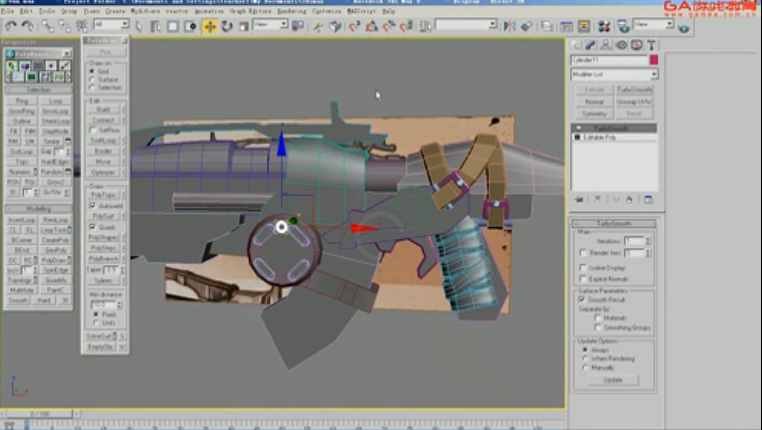Viewport: 762px width, 430px height.
Task: Open the Select by Name list
Action: 156,26
